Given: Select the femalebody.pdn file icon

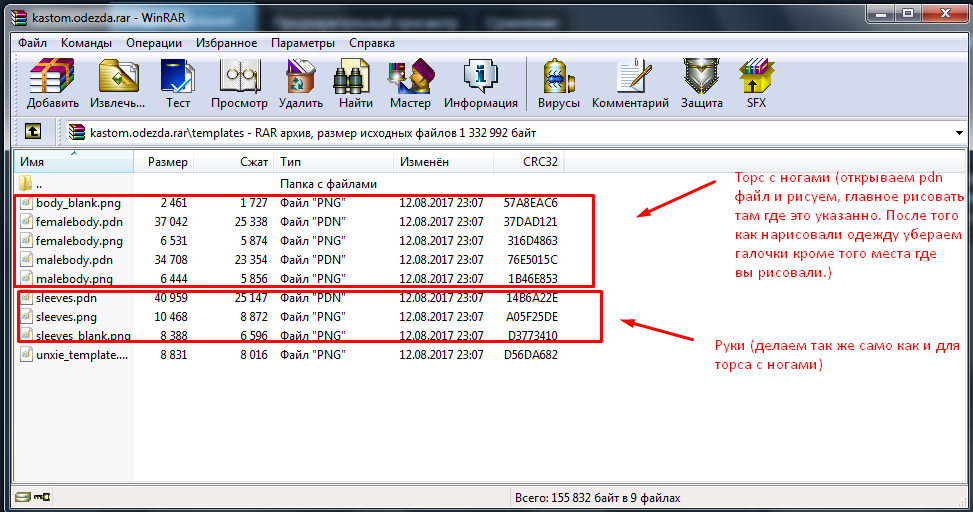Looking at the screenshot, I should (26, 222).
